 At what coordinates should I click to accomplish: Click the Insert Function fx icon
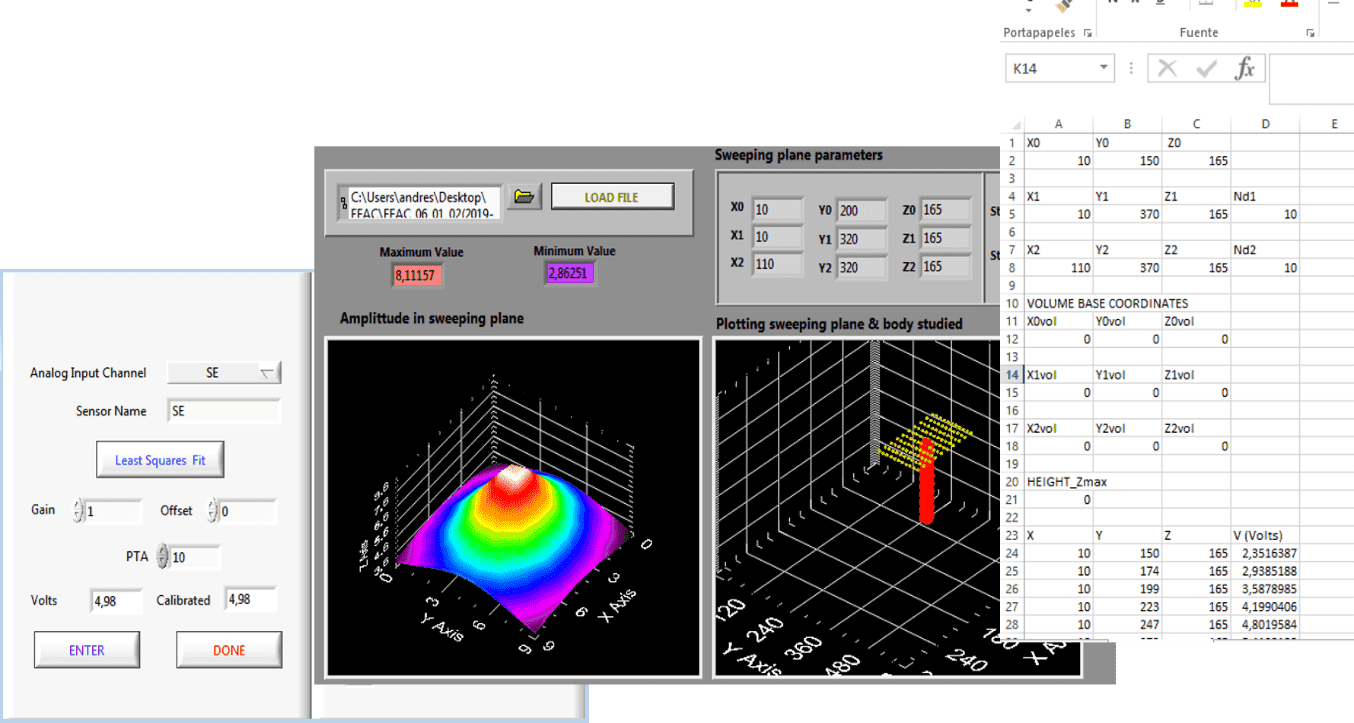point(1245,68)
